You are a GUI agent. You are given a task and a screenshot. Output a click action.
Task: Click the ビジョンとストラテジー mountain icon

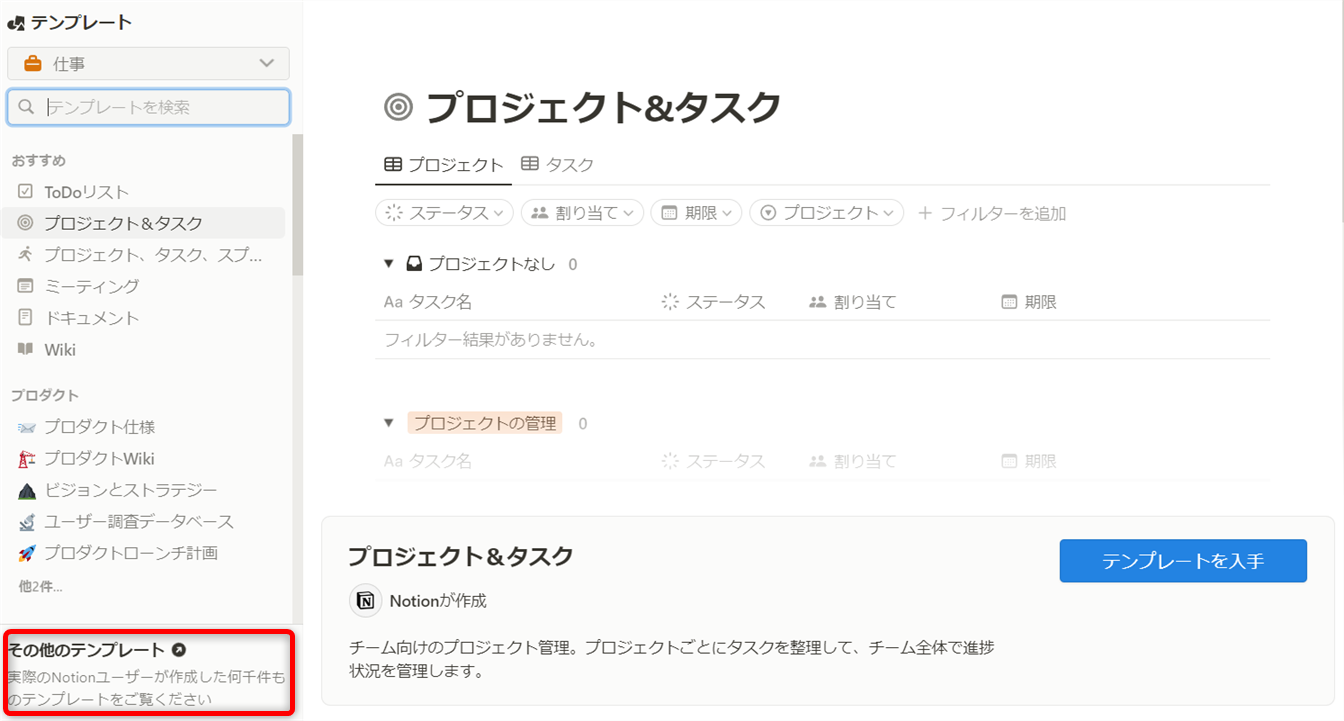(x=27, y=490)
